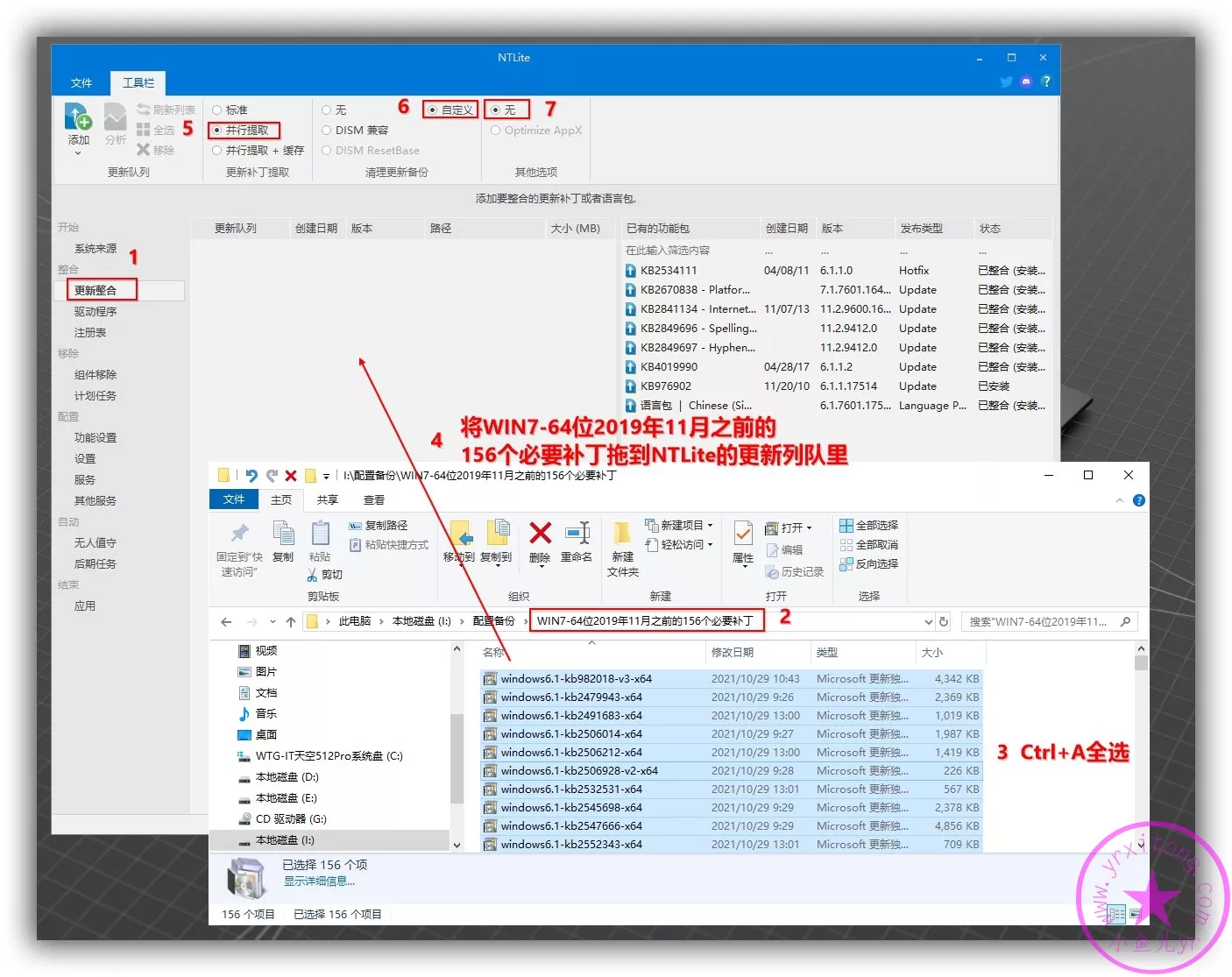Select 更新整合 in NTLite sidebar
This screenshot has width=1232, height=977.
(96, 290)
